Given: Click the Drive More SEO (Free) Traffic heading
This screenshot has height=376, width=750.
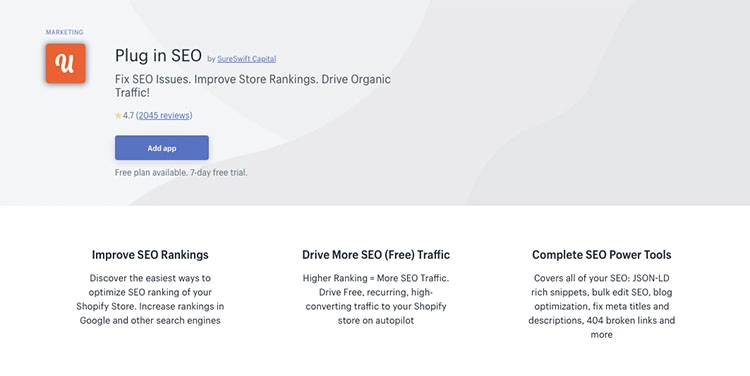Looking at the screenshot, I should pos(376,254).
